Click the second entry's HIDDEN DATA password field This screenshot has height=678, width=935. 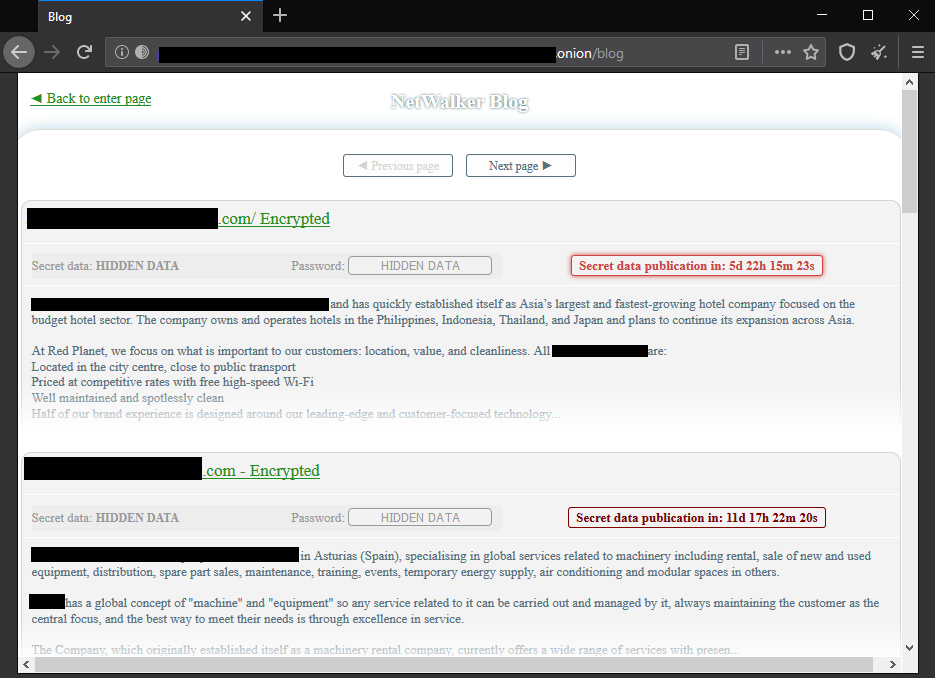(x=420, y=518)
